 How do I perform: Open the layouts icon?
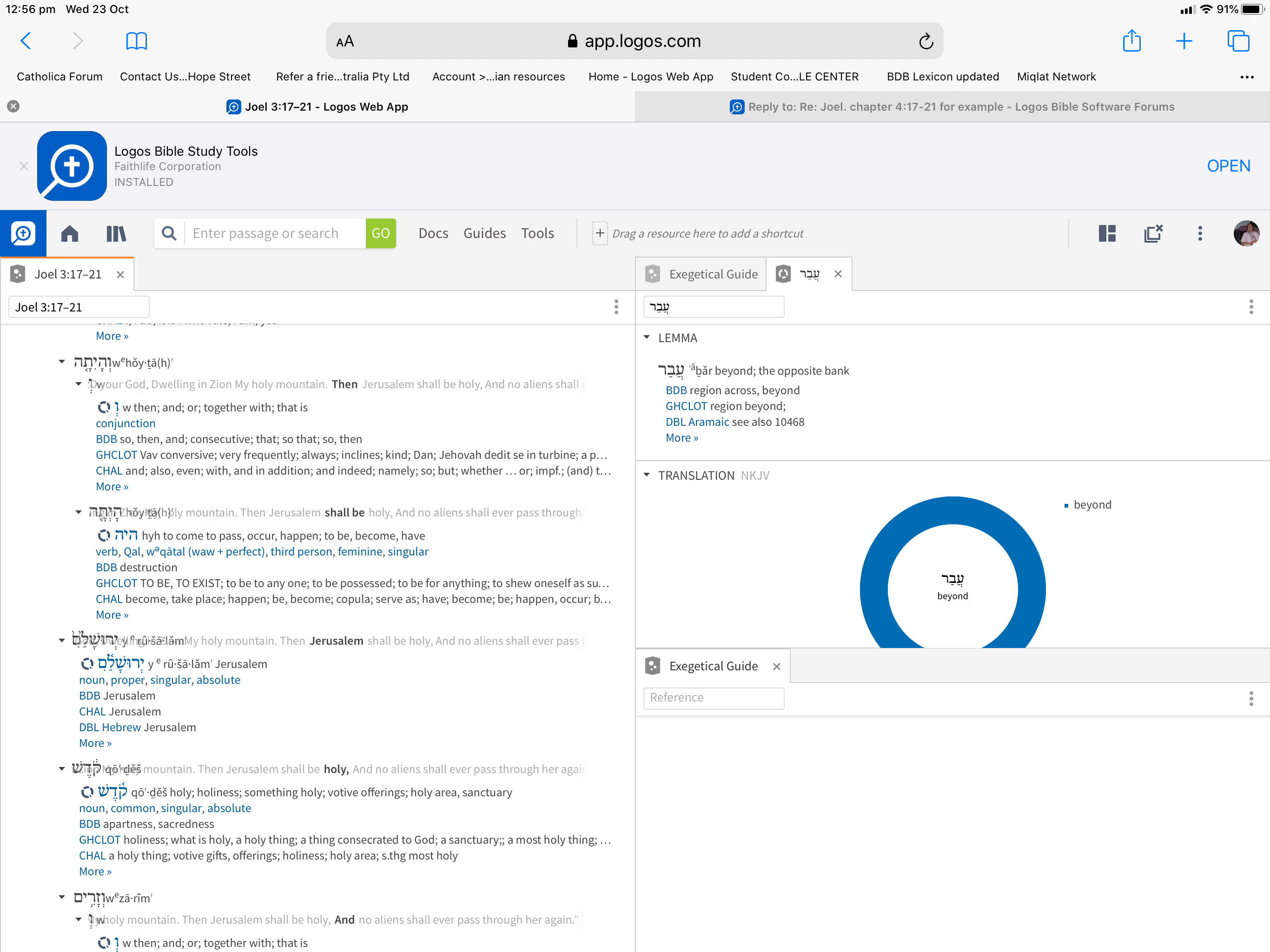pyautogui.click(x=1106, y=233)
